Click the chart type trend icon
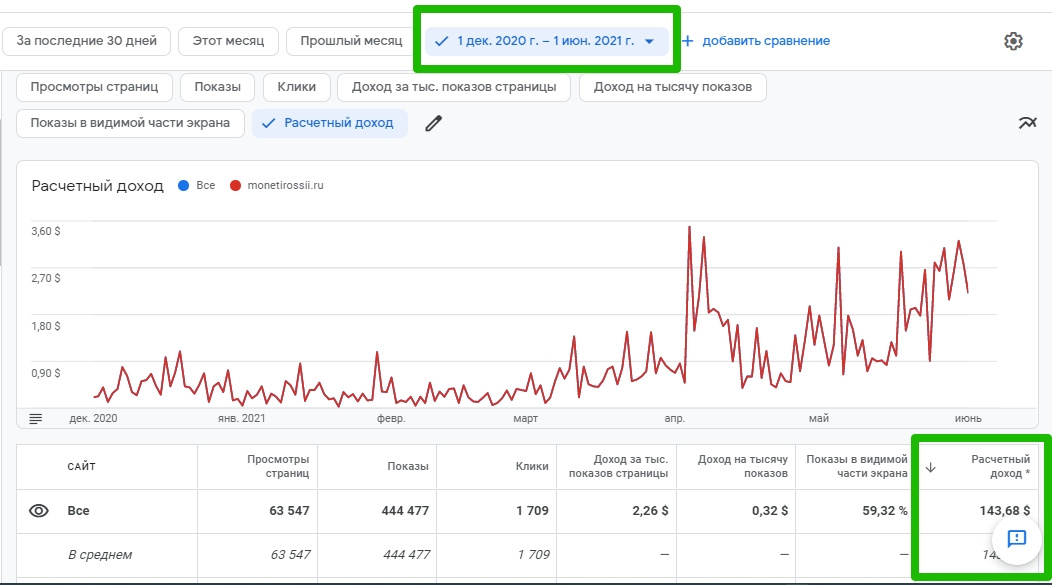1052x585 pixels. [x=1027, y=123]
